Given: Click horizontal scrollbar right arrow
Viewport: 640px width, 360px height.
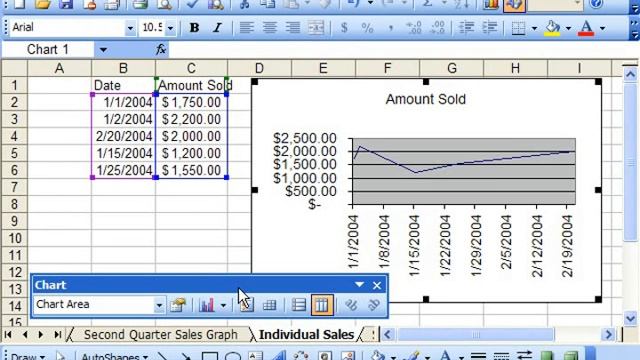Looking at the screenshot, I should [x=609, y=335].
